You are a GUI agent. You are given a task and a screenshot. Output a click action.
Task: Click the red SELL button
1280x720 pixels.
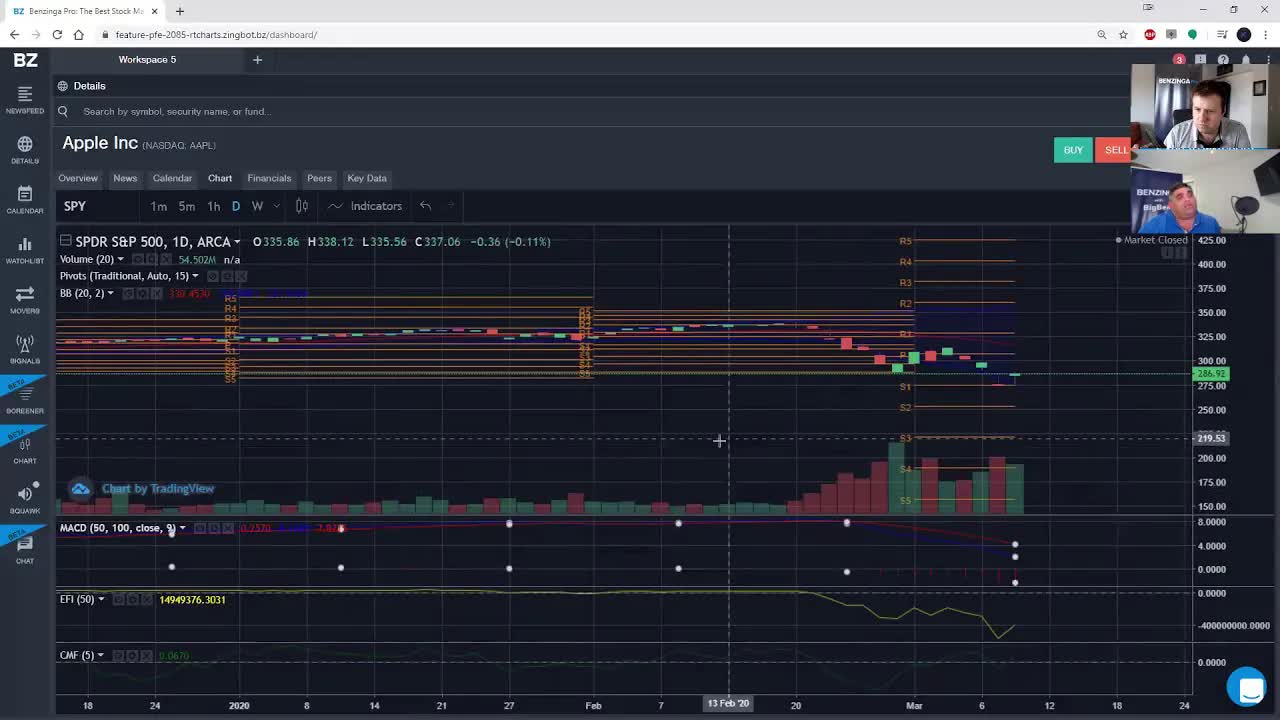coord(1115,150)
